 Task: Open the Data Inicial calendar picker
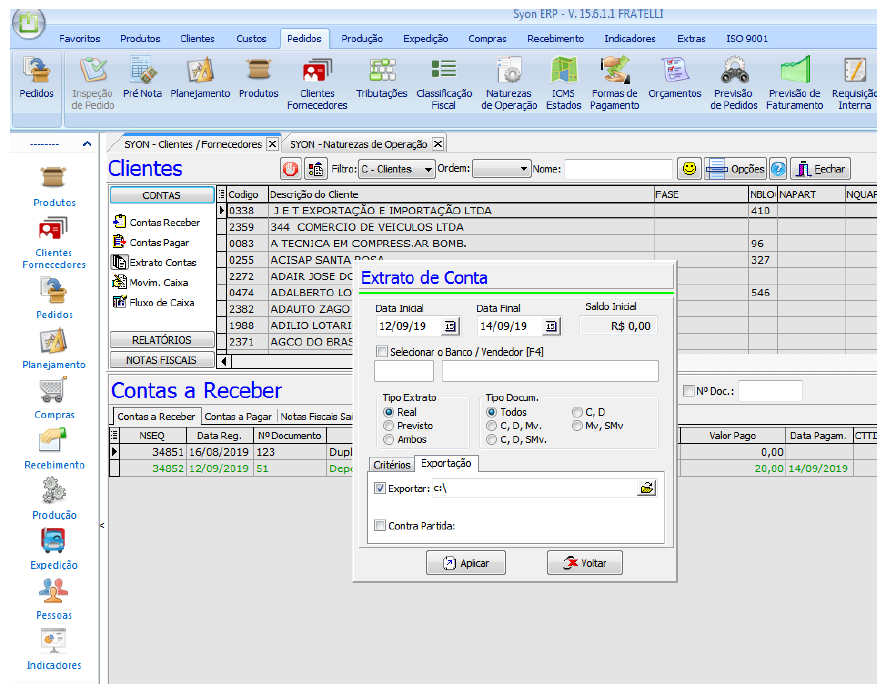pos(450,326)
